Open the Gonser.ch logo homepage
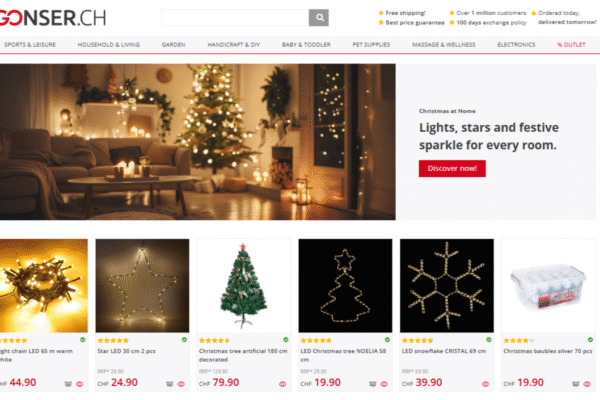 pos(53,18)
